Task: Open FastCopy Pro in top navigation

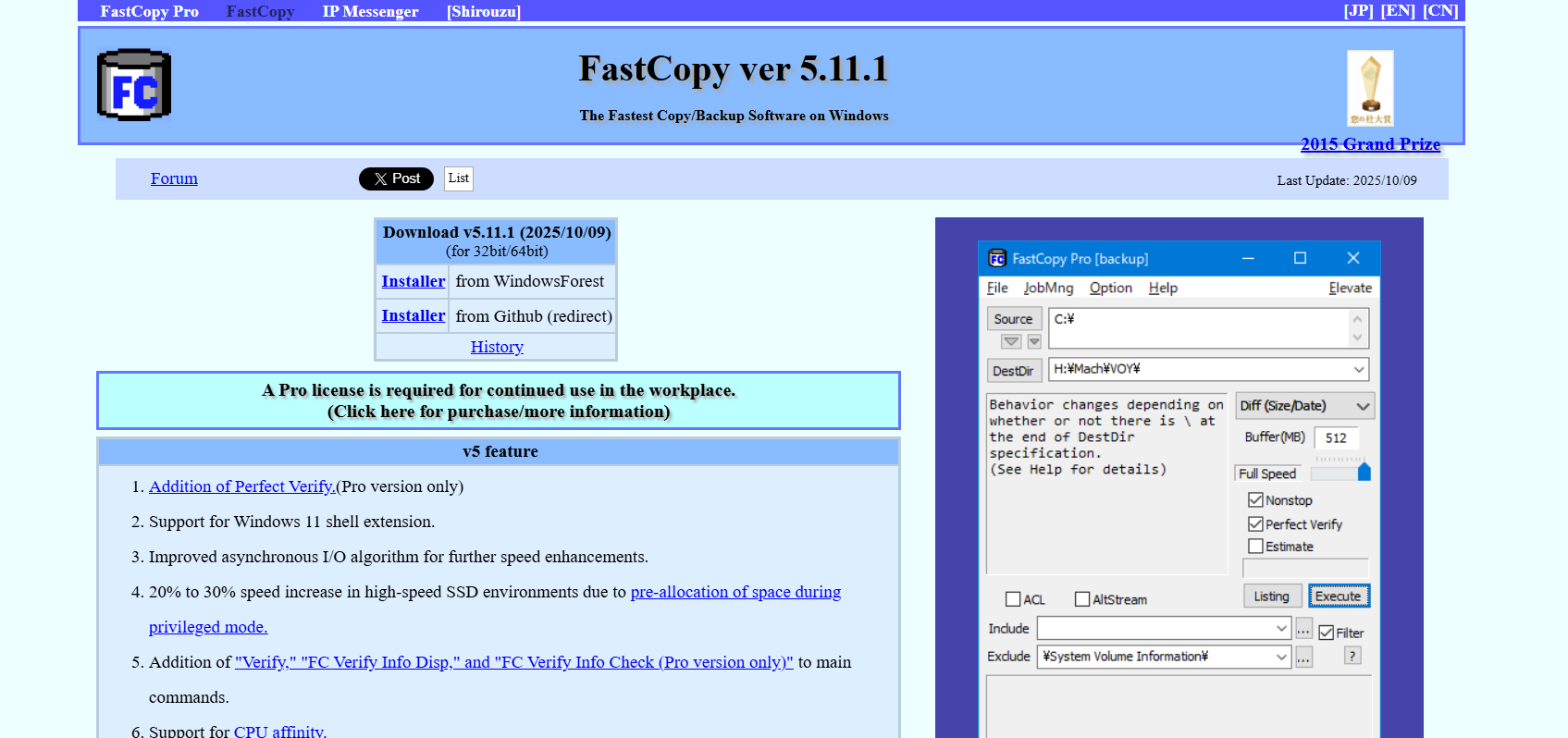Action: [149, 11]
